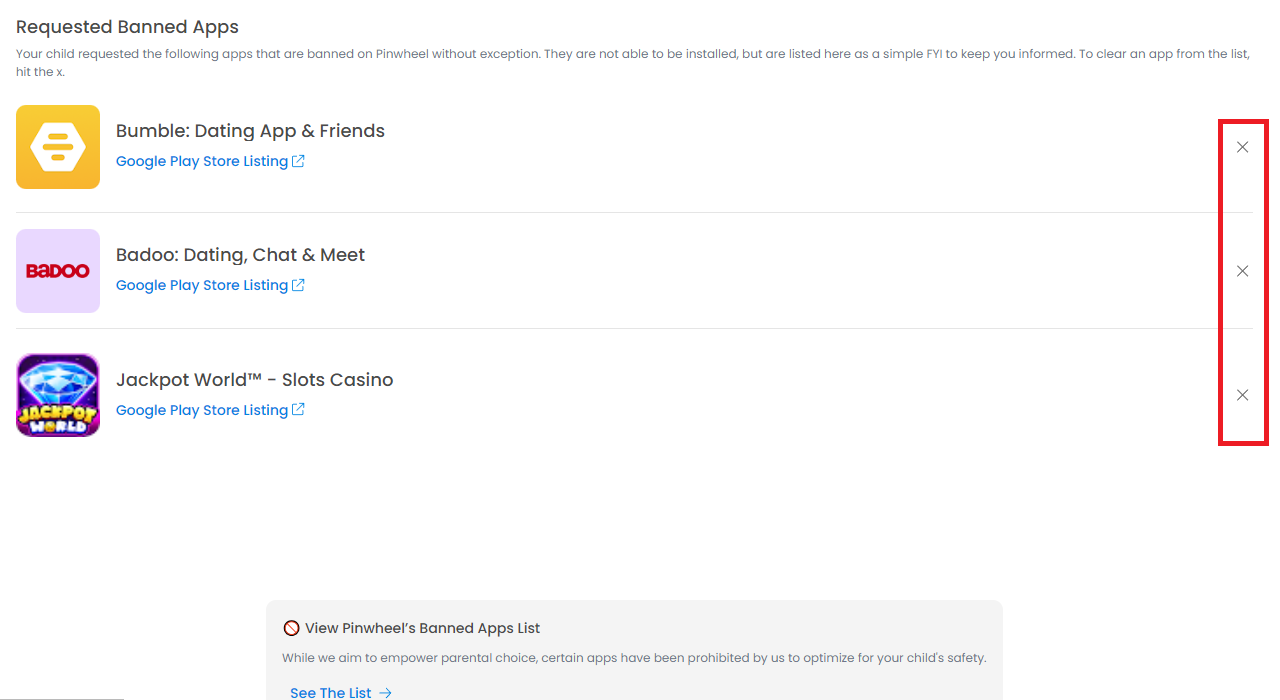Click the horizontal scrollbar at the bottom left
The width and height of the screenshot is (1280, 700).
(x=60, y=697)
